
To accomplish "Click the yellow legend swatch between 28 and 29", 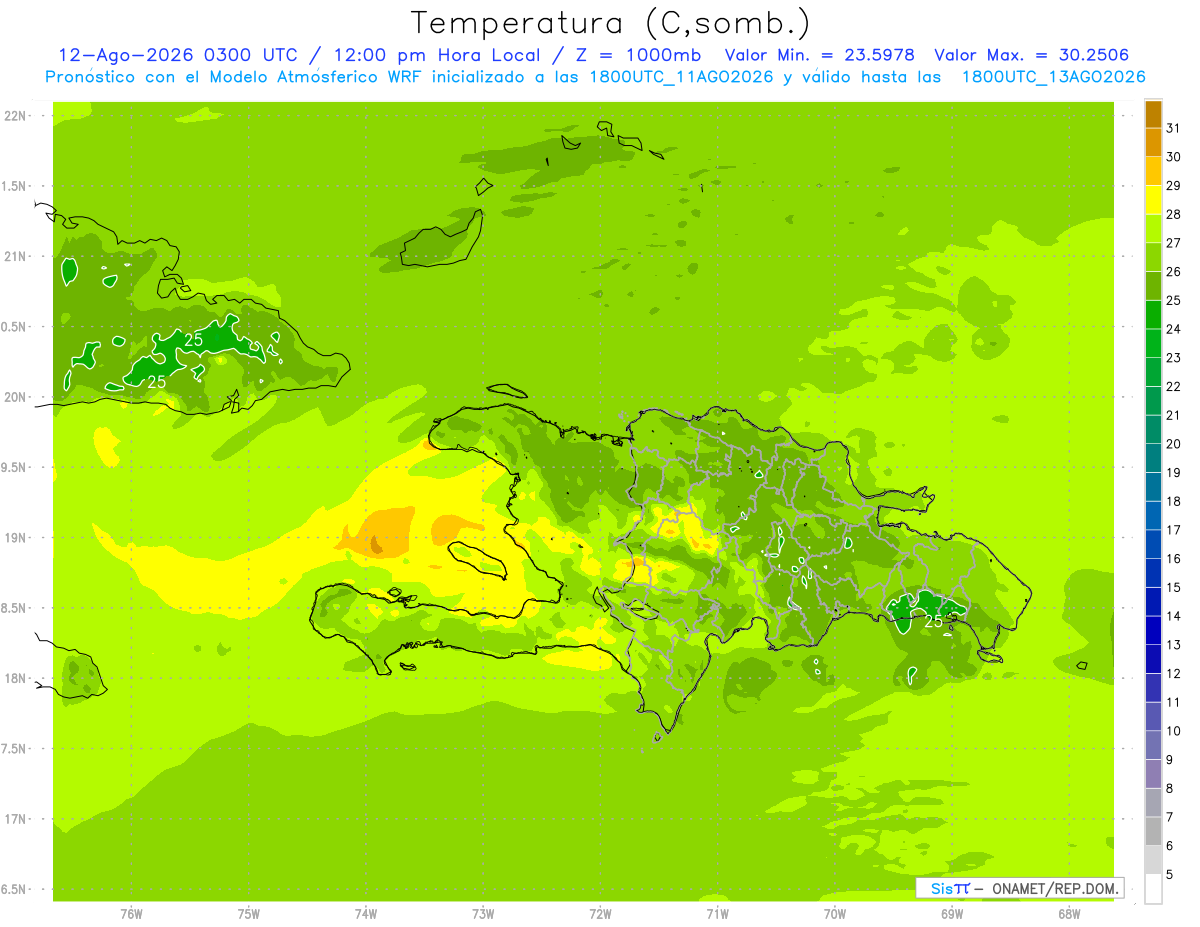I will [1153, 200].
